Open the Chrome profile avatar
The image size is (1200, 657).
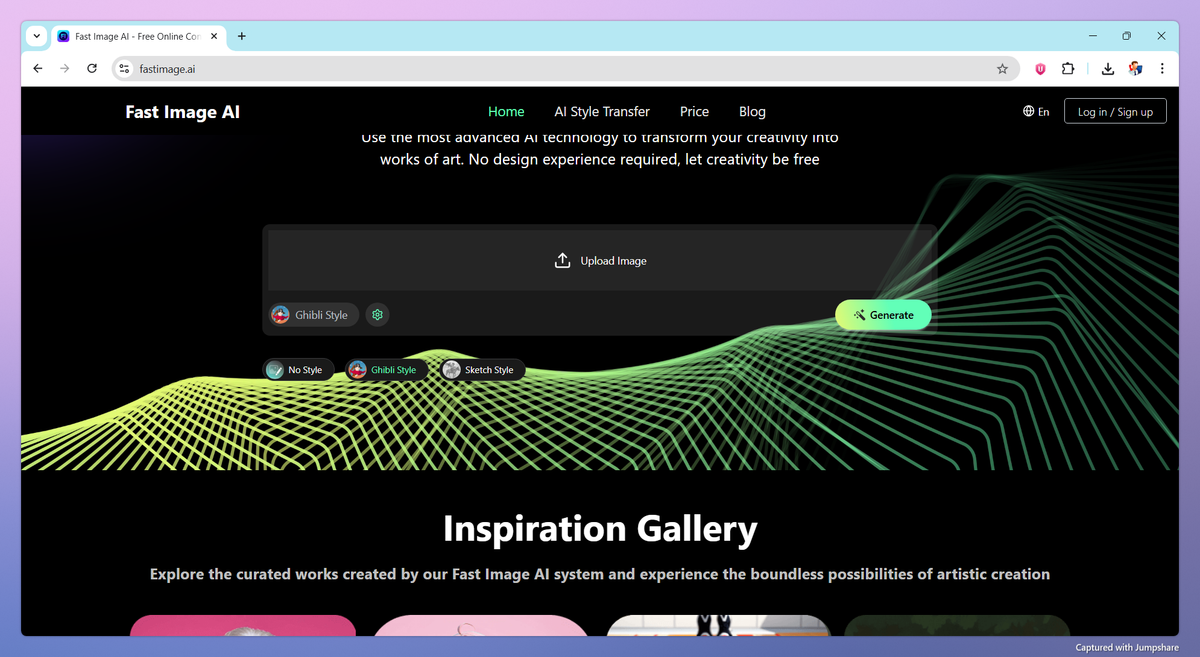[1135, 69]
